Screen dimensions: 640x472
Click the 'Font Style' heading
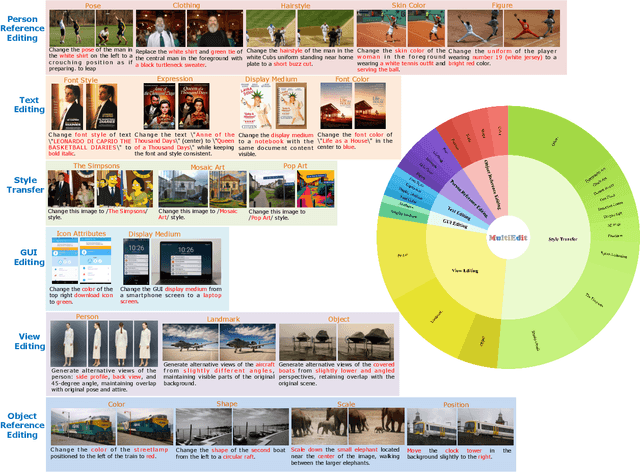click(80, 80)
